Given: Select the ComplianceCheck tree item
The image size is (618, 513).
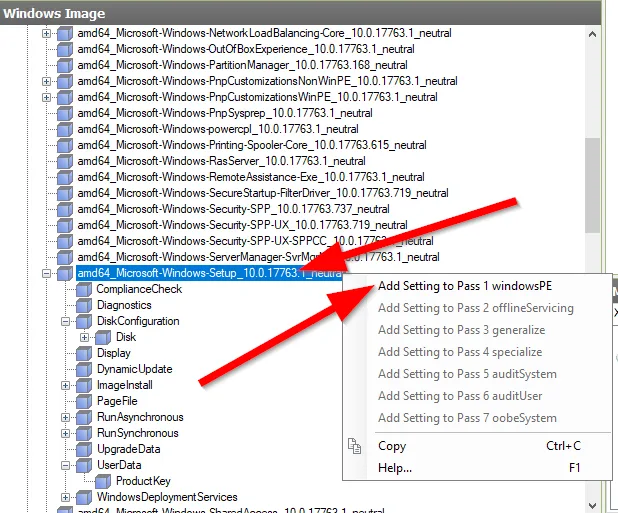Looking at the screenshot, I should click(139, 289).
